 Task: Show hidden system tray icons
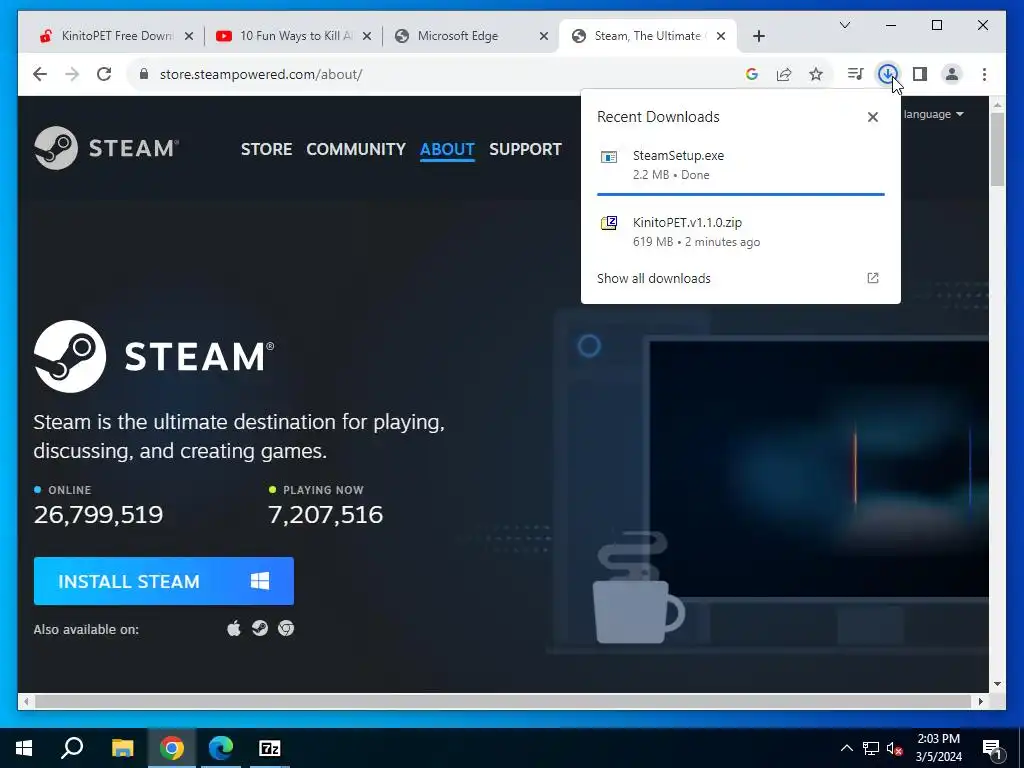click(x=846, y=748)
